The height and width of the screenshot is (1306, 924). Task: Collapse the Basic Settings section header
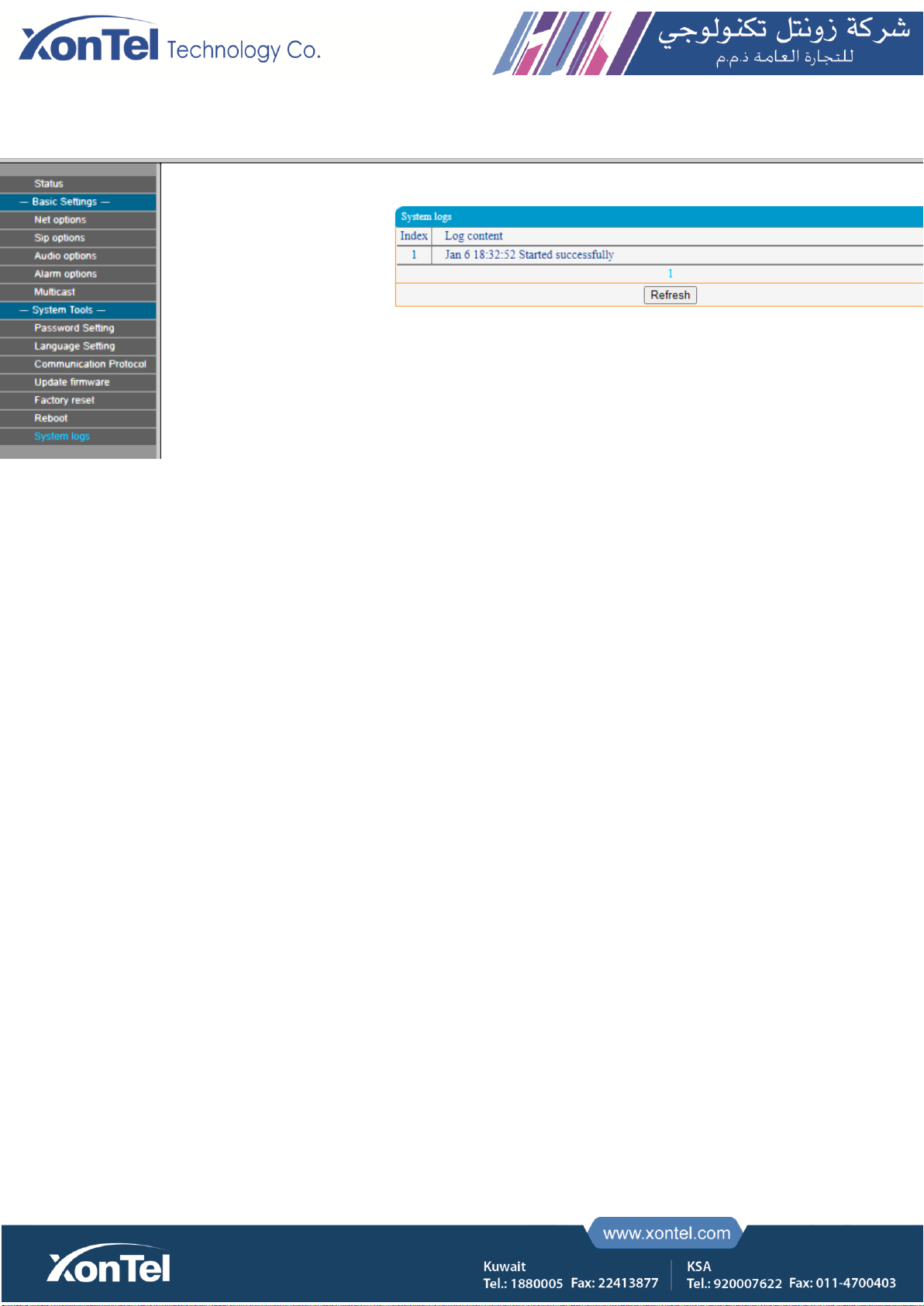[x=78, y=202]
